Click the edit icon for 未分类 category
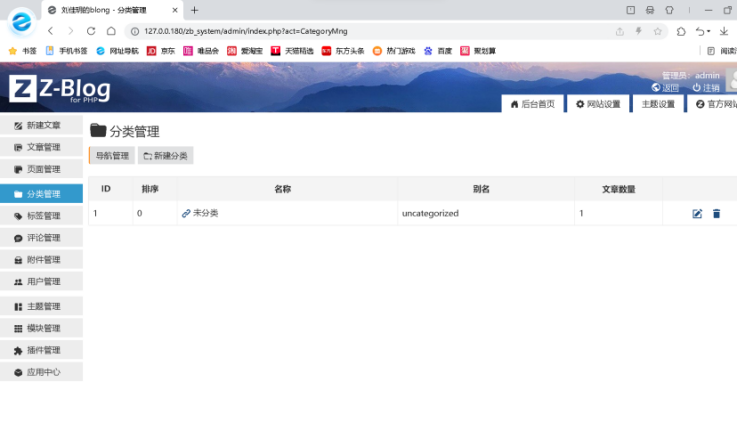The height and width of the screenshot is (423, 737). point(697,214)
